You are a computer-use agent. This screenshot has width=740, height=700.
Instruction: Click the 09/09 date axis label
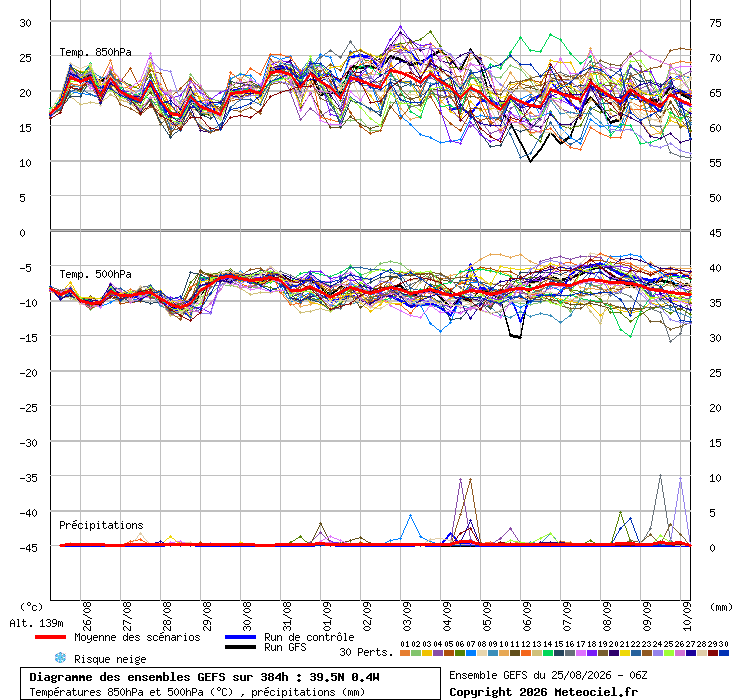click(648, 616)
